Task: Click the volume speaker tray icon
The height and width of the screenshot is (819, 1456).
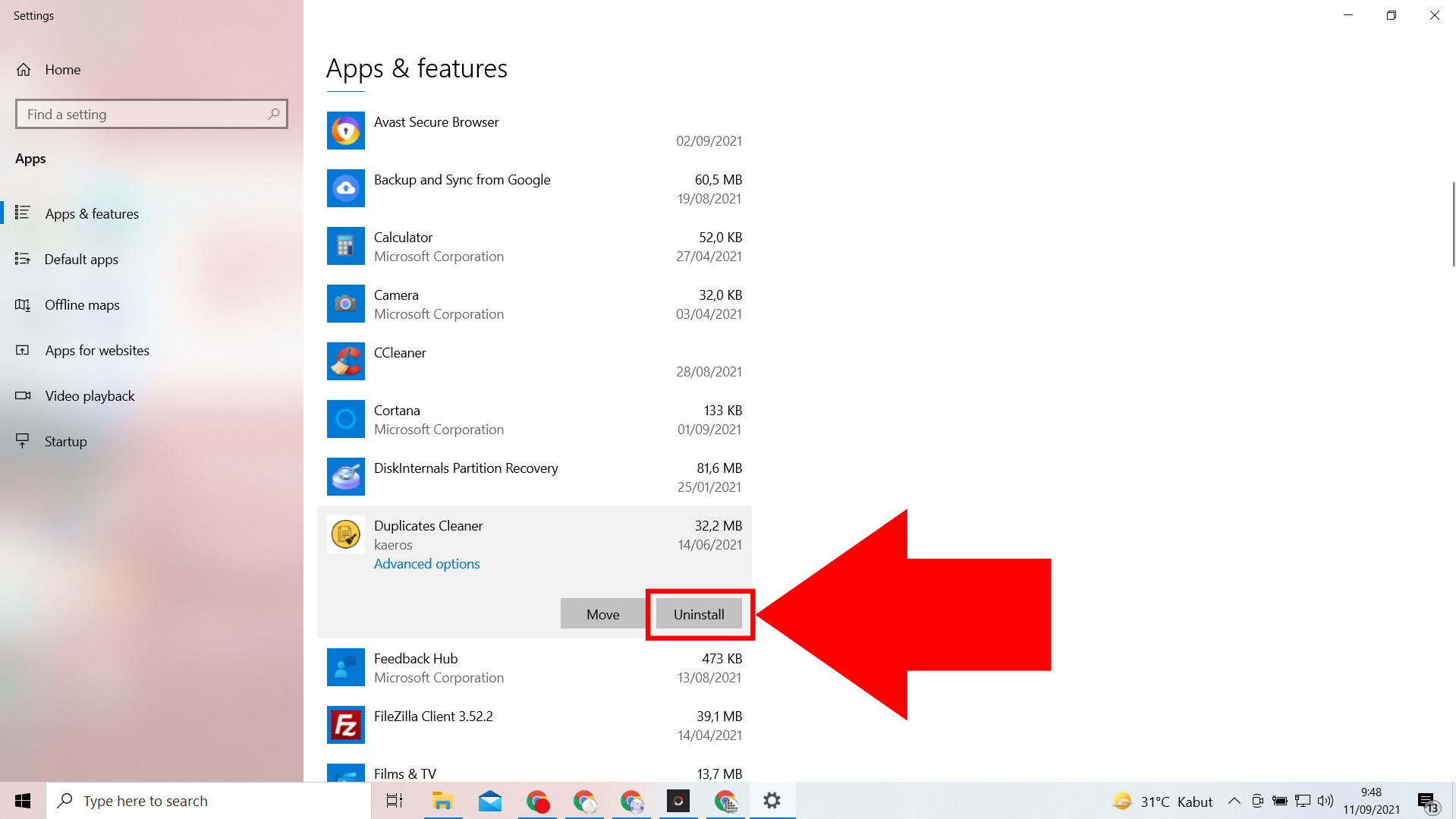Action: point(1325,801)
